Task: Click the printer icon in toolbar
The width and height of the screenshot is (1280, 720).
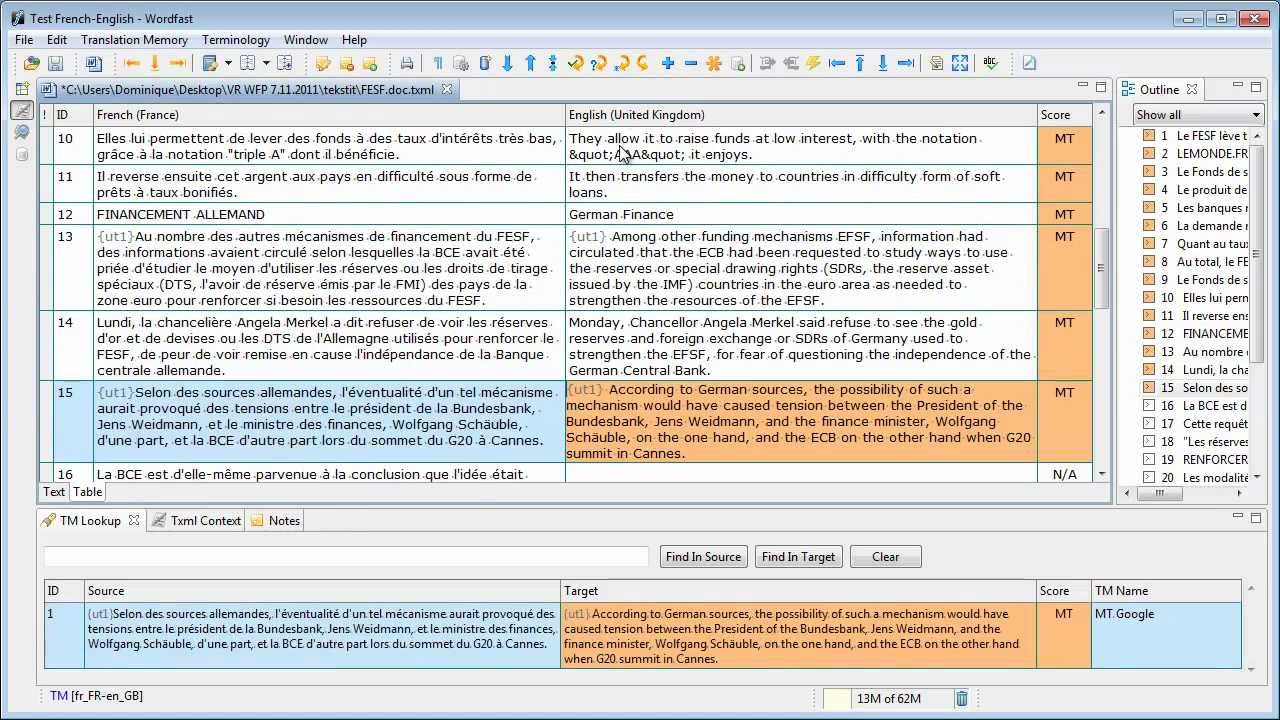Action: 407,63
